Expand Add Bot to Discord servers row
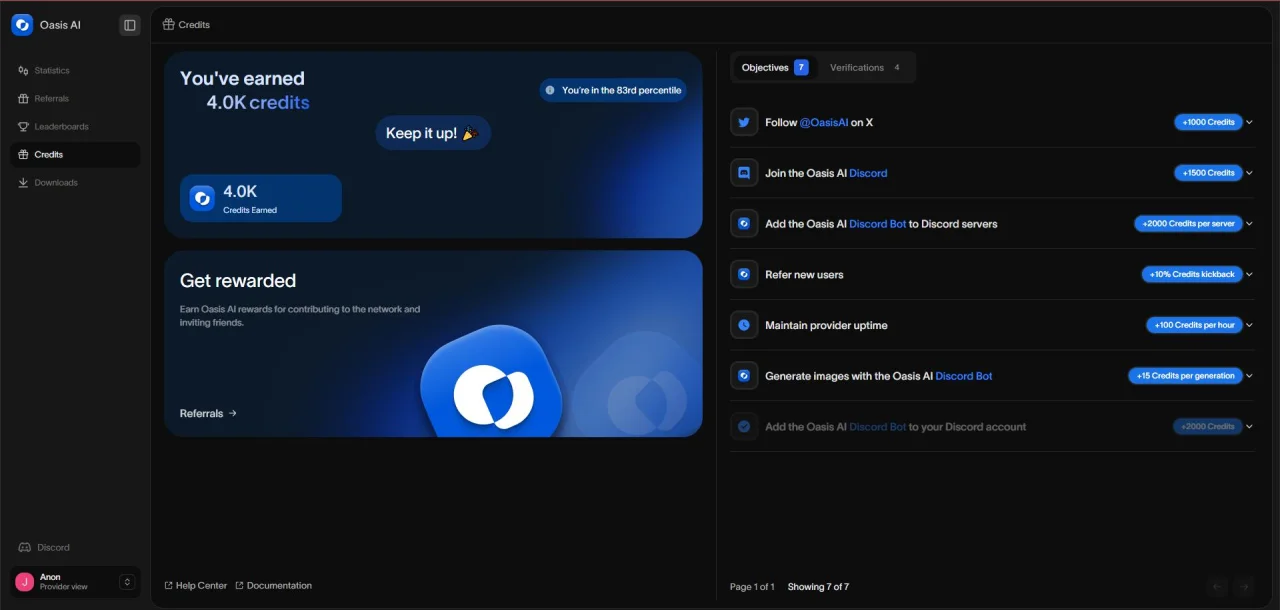 pyautogui.click(x=1249, y=224)
